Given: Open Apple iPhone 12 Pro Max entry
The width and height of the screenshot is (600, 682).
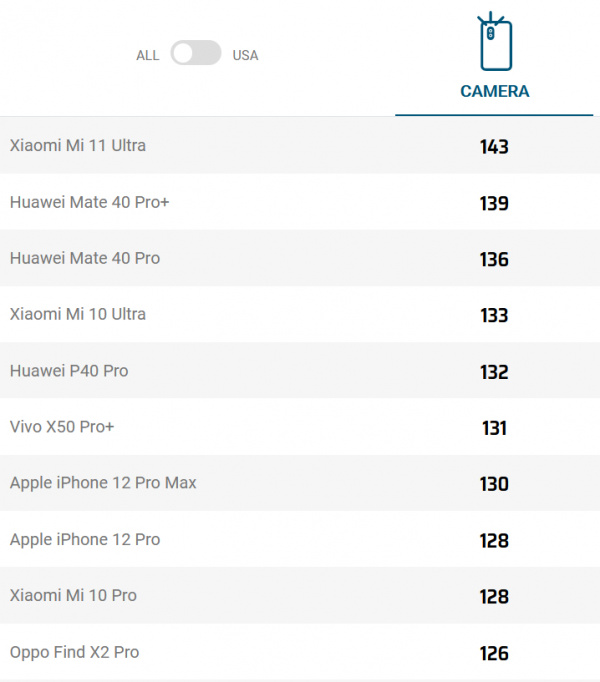Looking at the screenshot, I should pyautogui.click(x=103, y=483).
